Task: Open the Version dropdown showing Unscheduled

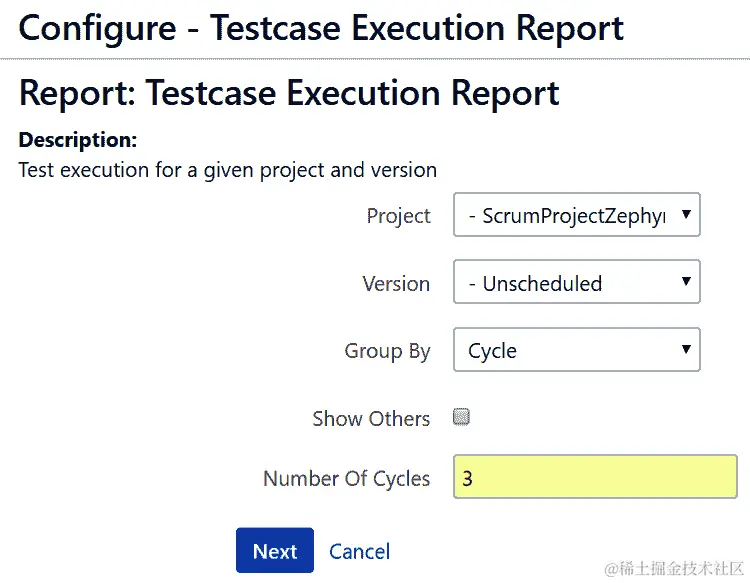Action: coord(565,283)
